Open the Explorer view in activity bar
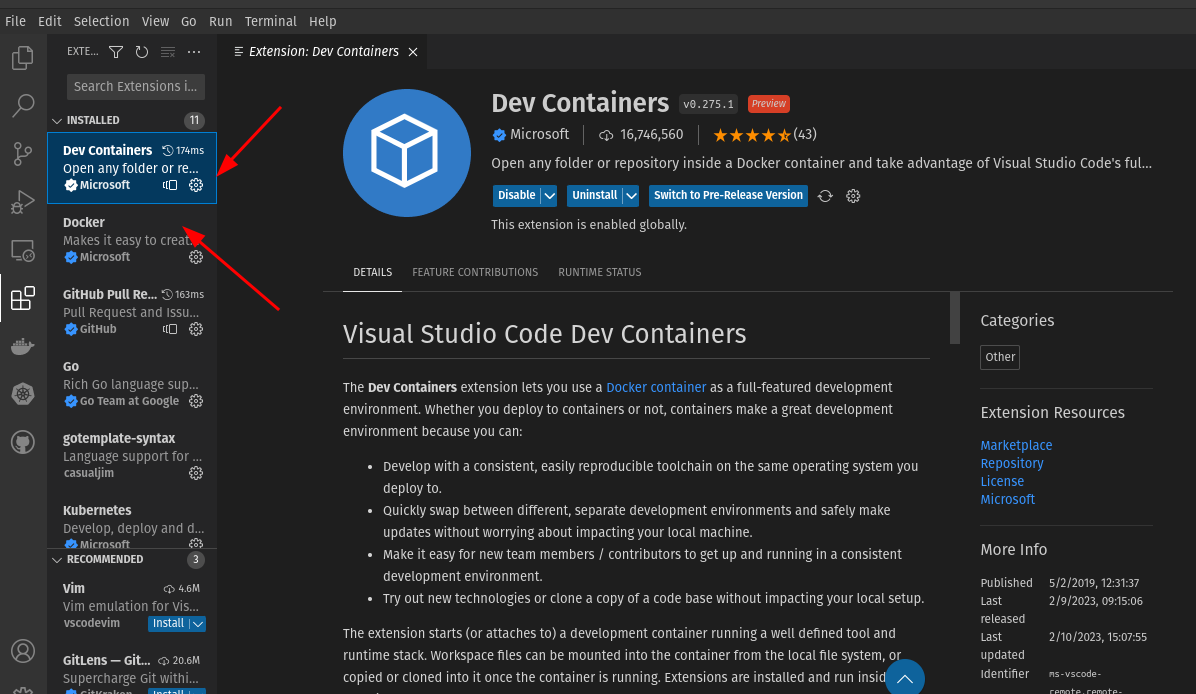This screenshot has width=1196, height=694. click(23, 58)
